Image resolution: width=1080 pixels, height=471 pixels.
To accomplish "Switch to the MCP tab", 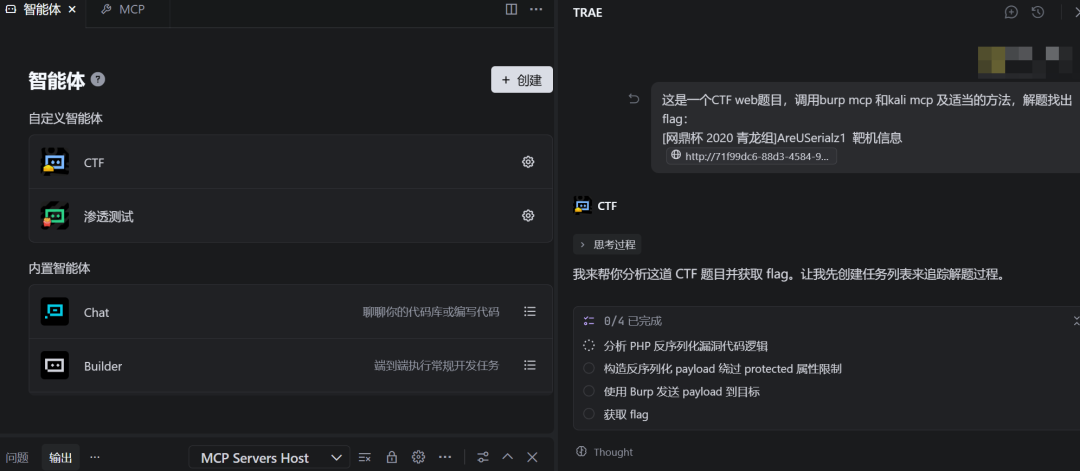I will tap(123, 10).
